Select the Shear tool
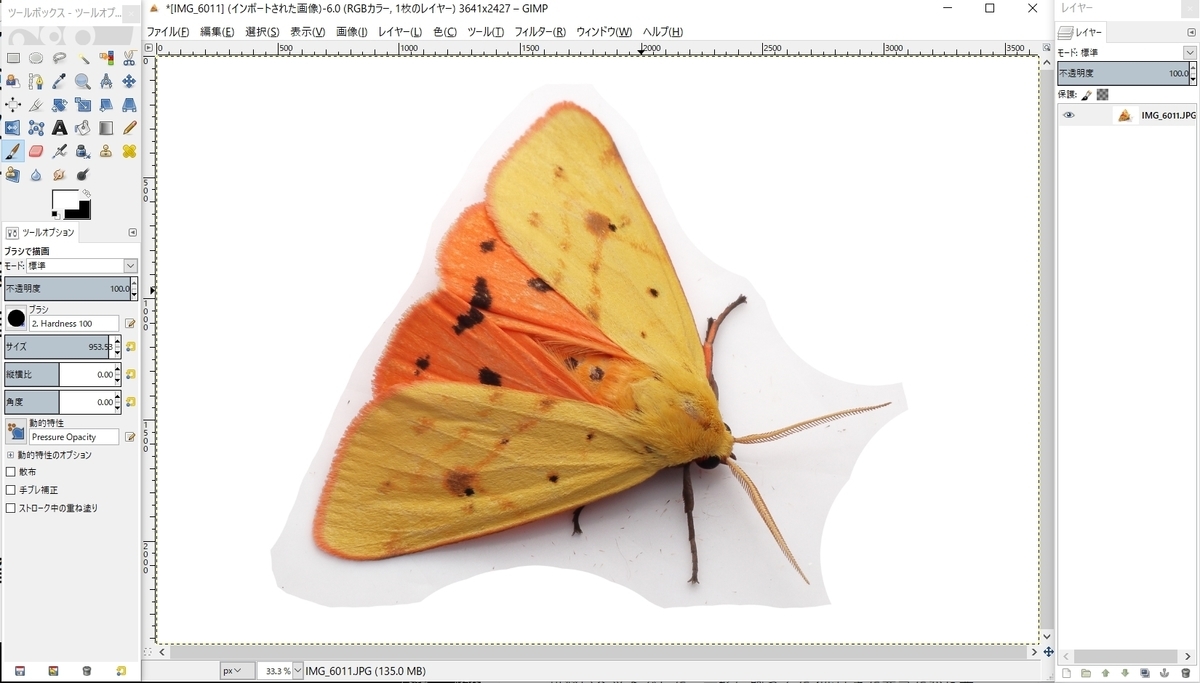This screenshot has height=683, width=1200. pyautogui.click(x=106, y=104)
